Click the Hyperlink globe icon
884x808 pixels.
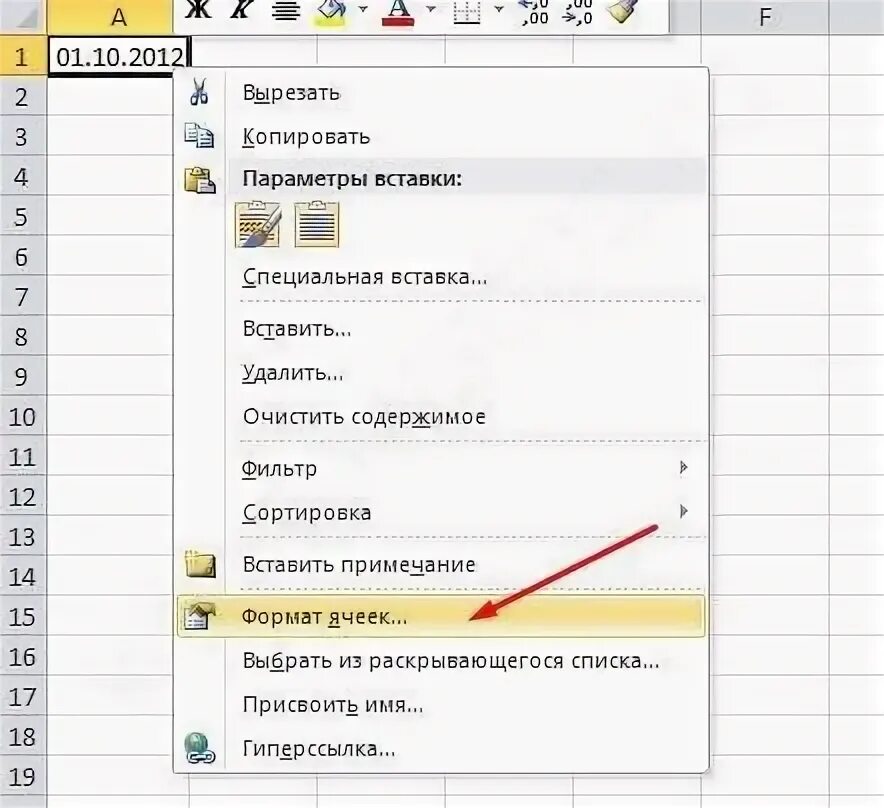point(200,744)
